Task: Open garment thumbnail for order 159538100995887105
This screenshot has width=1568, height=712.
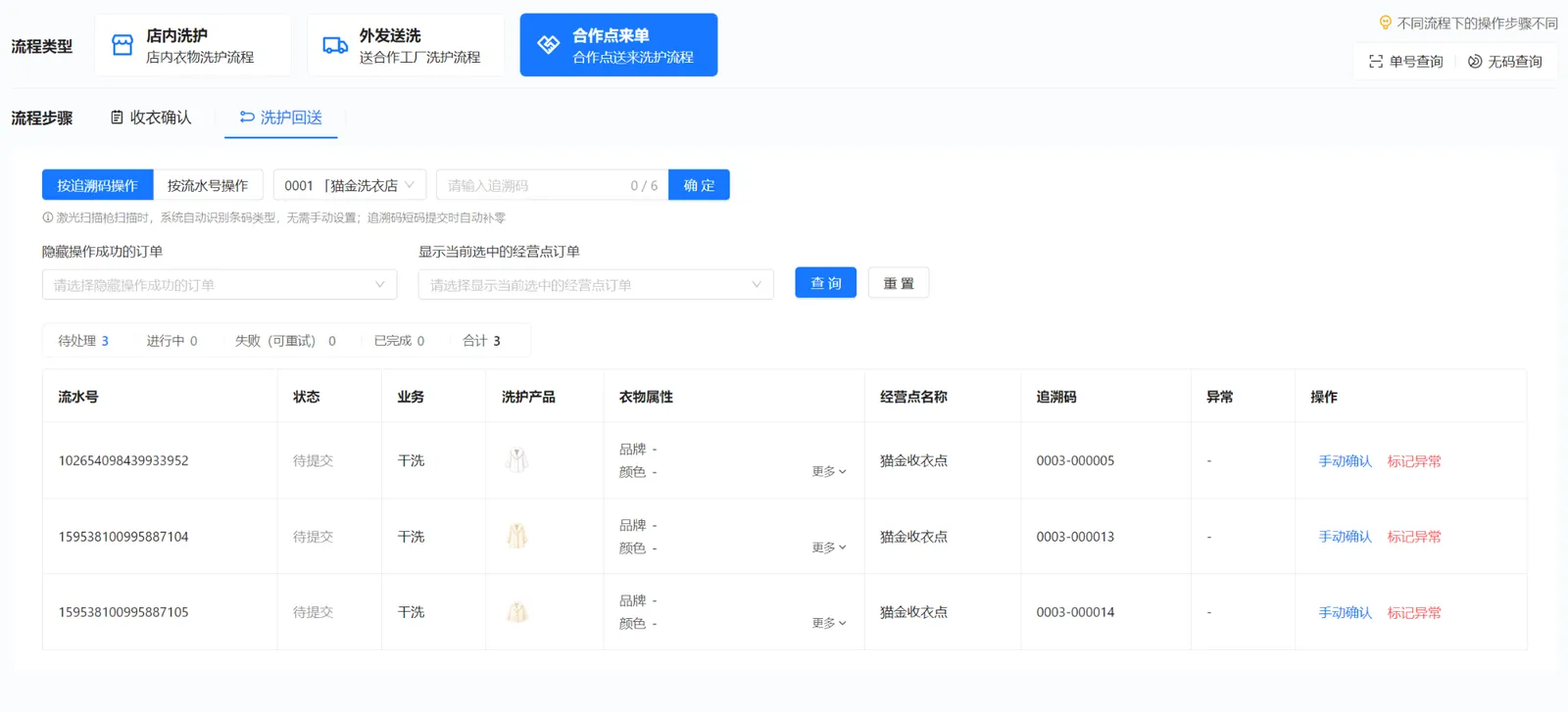Action: point(516,612)
